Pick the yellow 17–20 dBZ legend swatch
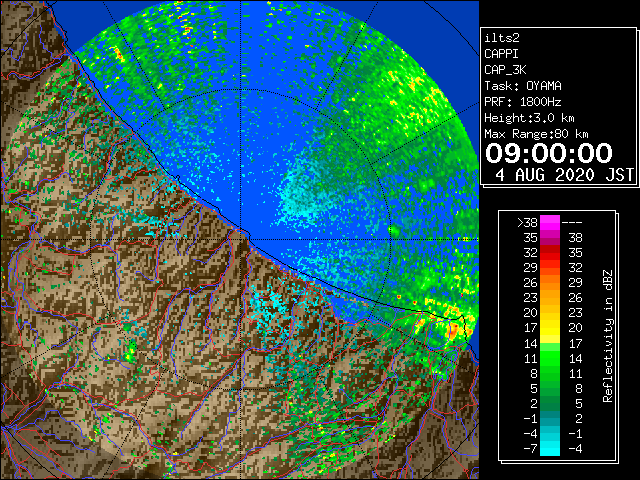The width and height of the screenshot is (640, 480). pyautogui.click(x=550, y=328)
